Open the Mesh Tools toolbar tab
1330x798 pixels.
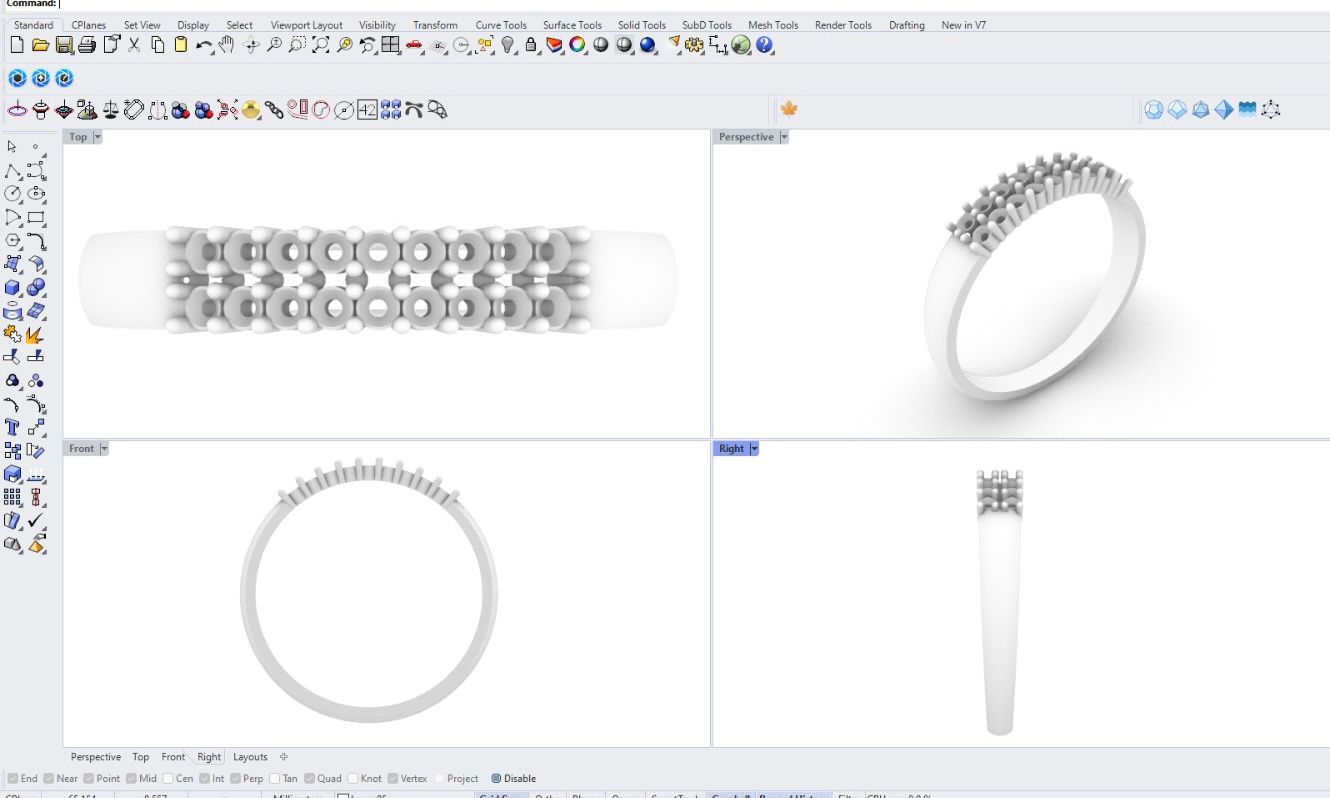pyautogui.click(x=772, y=25)
